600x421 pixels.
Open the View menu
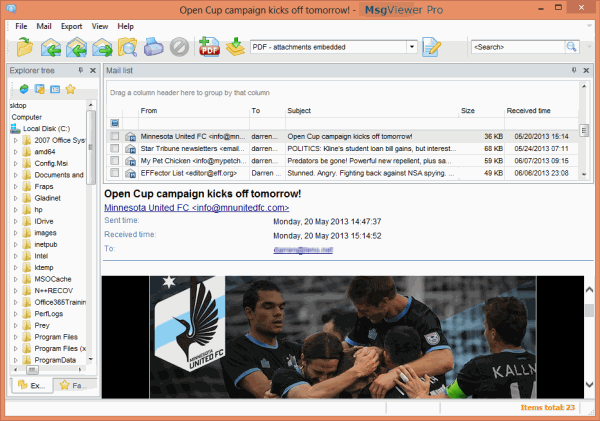coord(100,26)
